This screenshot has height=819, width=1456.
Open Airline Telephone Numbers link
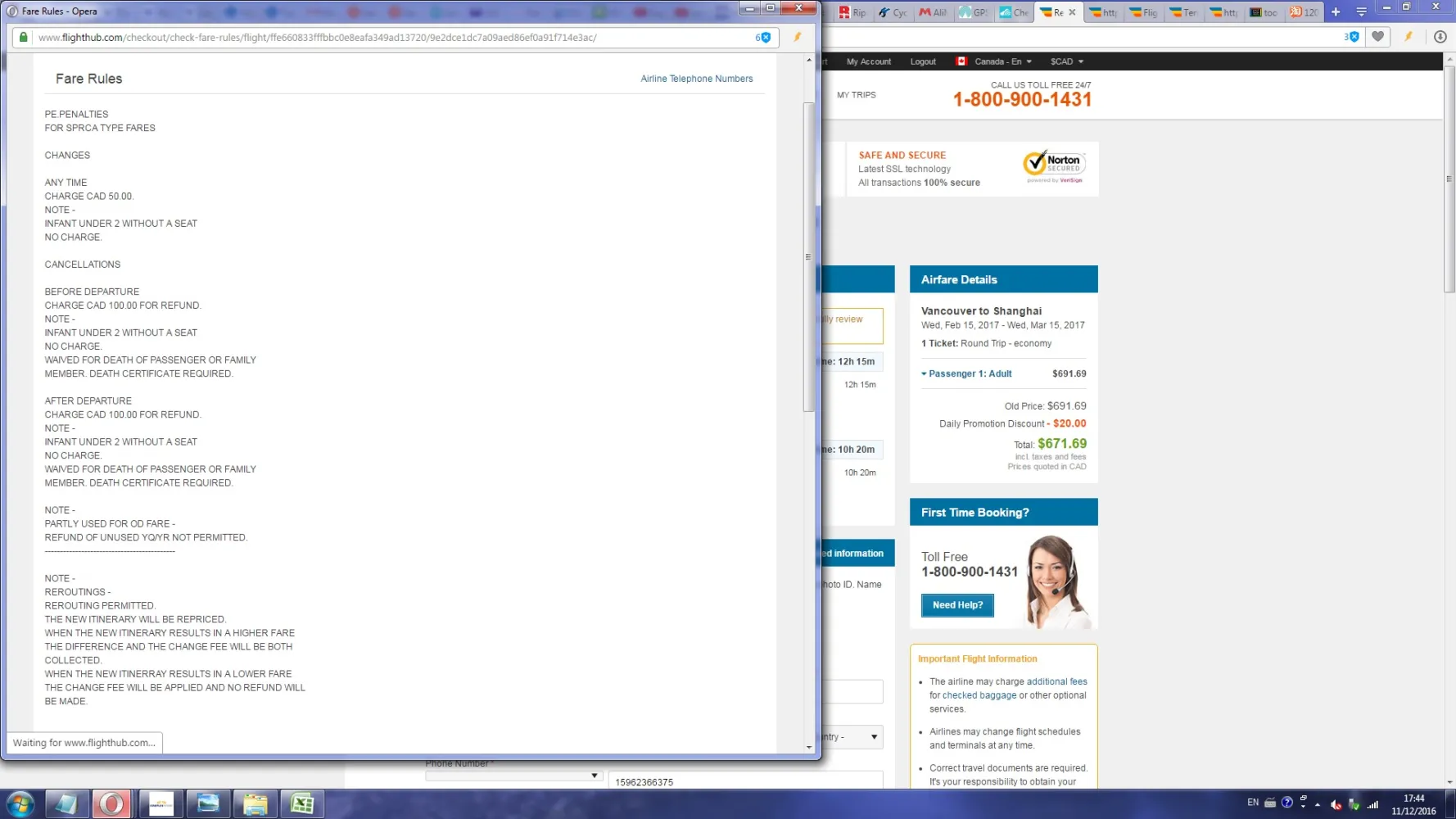[697, 79]
